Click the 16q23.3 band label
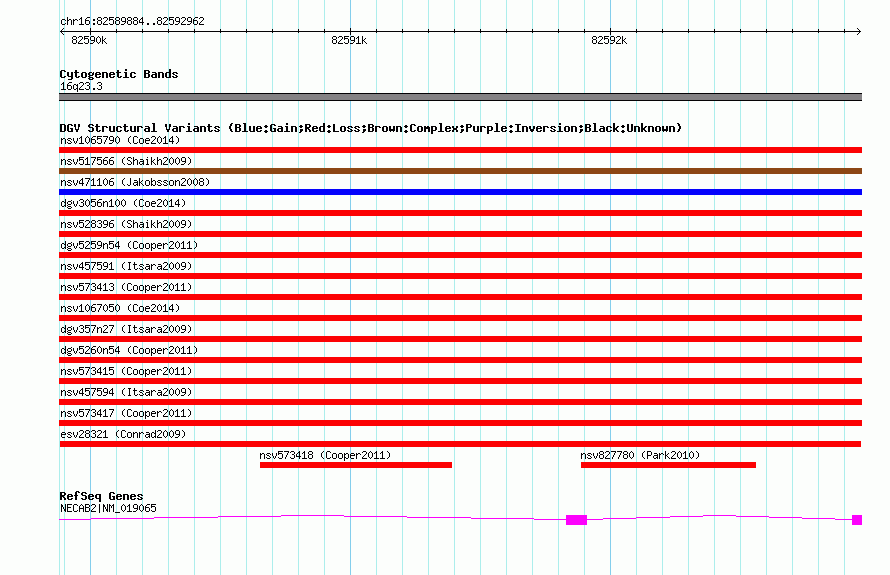This screenshot has height=575, width=890. pyautogui.click(x=81, y=86)
